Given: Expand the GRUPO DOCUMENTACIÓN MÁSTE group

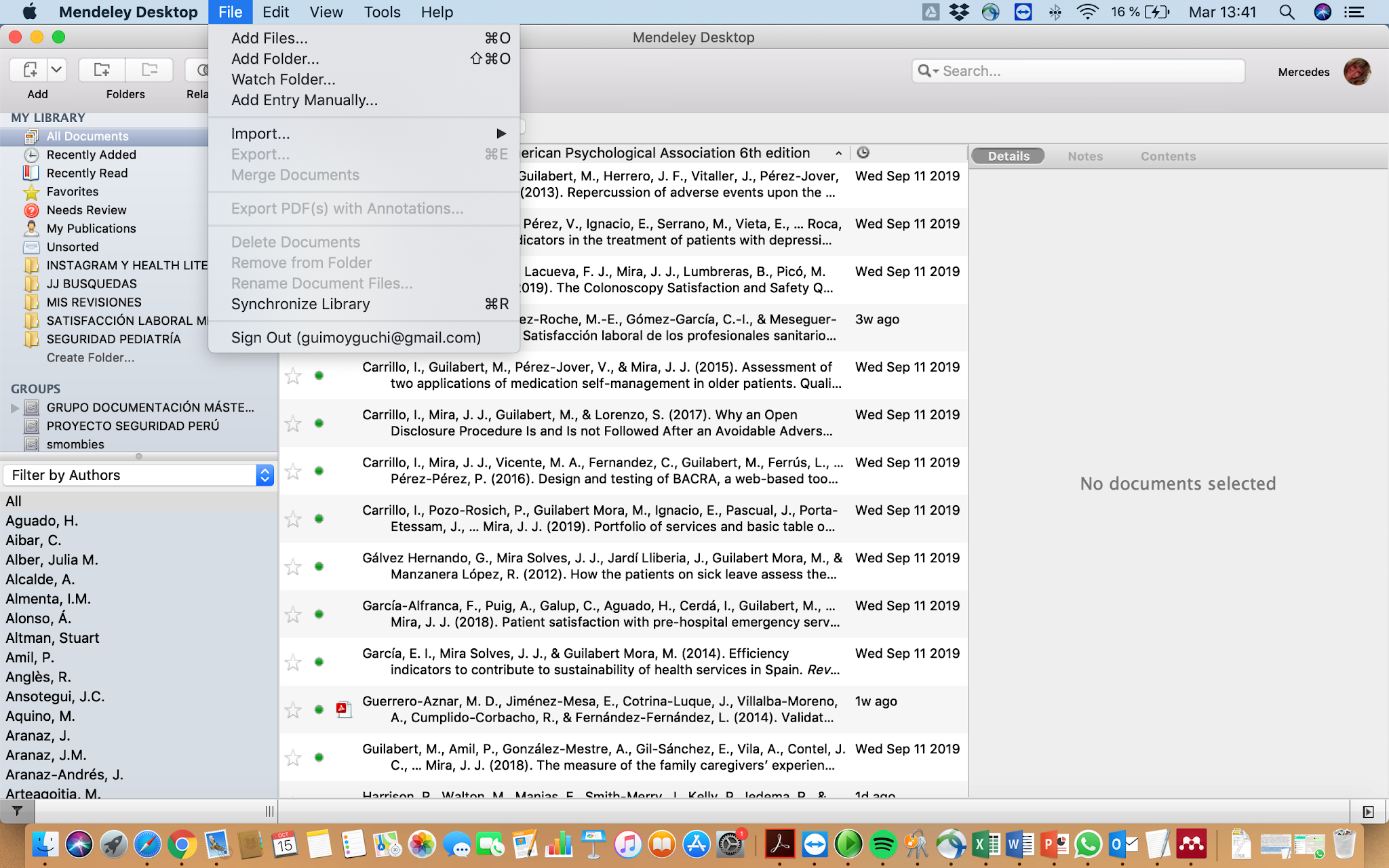Looking at the screenshot, I should pos(14,408).
